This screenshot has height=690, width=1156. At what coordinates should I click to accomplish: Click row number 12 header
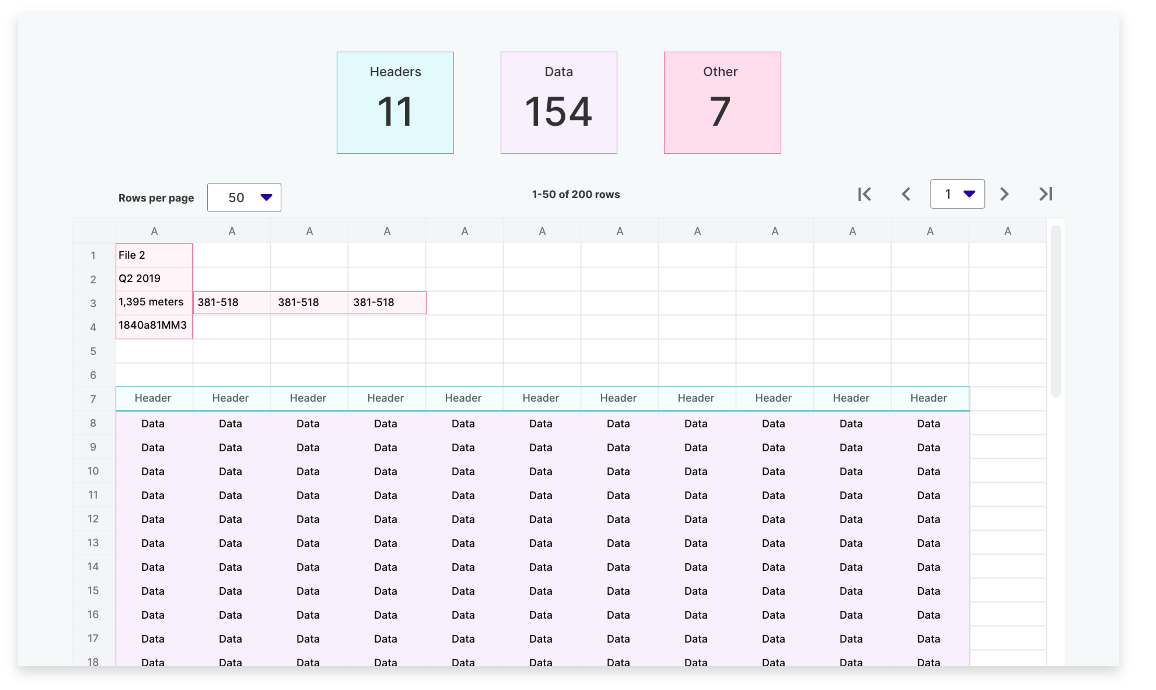[93, 519]
